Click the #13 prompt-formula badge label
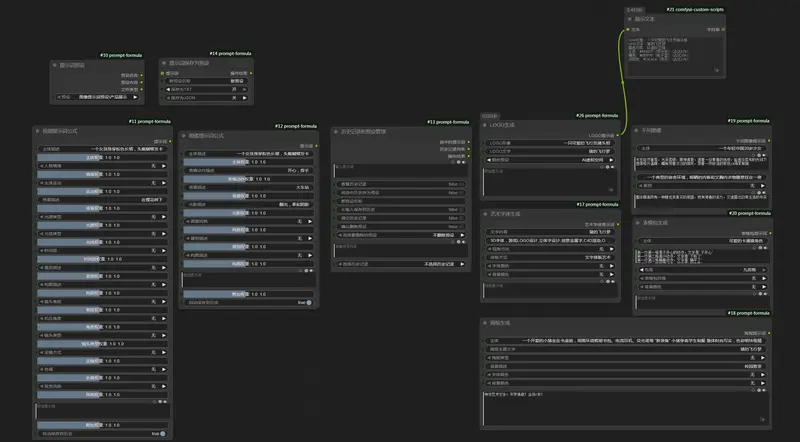This screenshot has height=442, width=800. (x=448, y=122)
